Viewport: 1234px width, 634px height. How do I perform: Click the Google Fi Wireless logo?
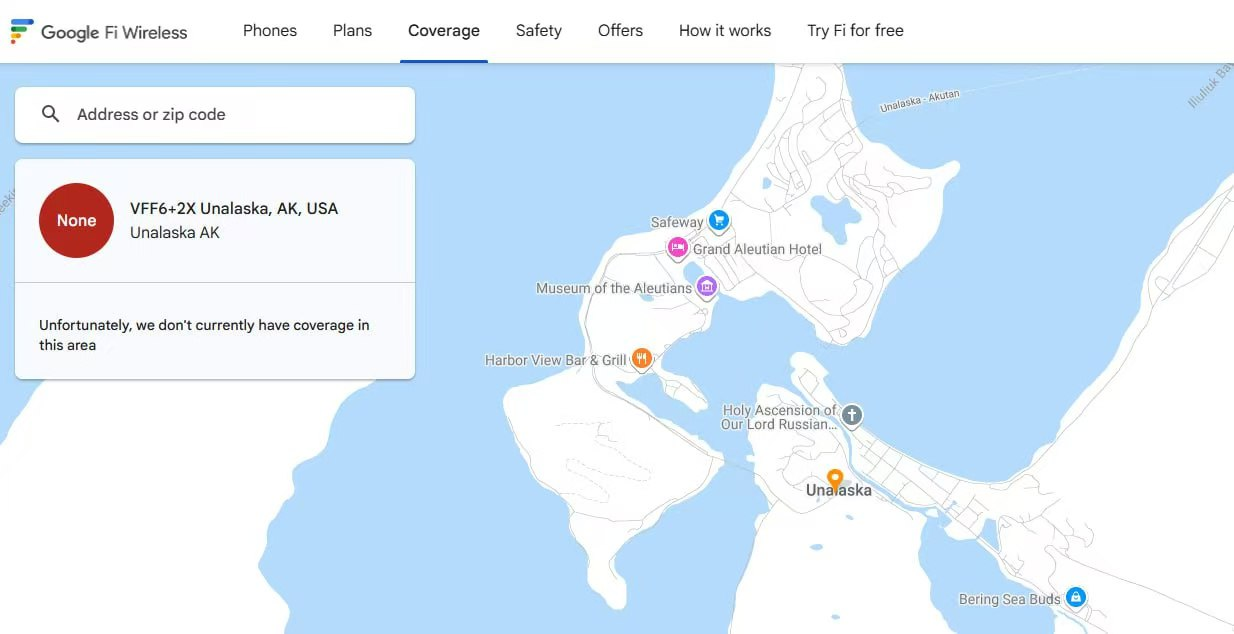pyautogui.click(x=99, y=31)
